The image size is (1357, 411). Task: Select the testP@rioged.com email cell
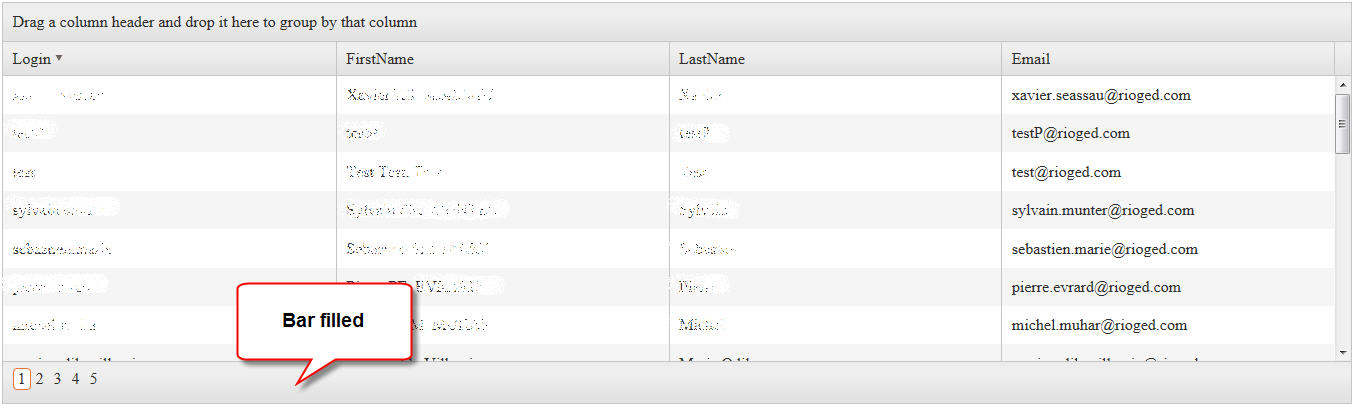click(x=1070, y=133)
